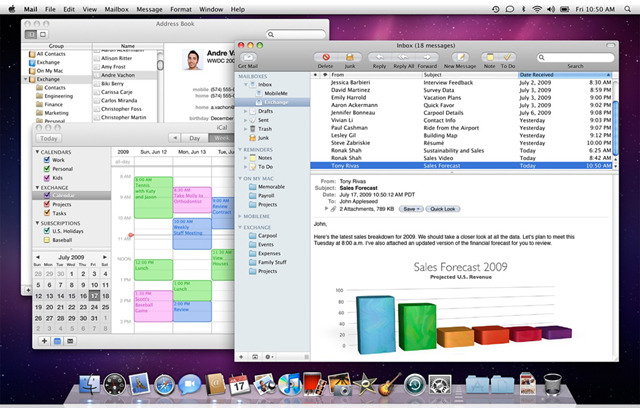The image size is (640, 408).
Task: Add new mailbox with plus button
Action: (x=241, y=357)
